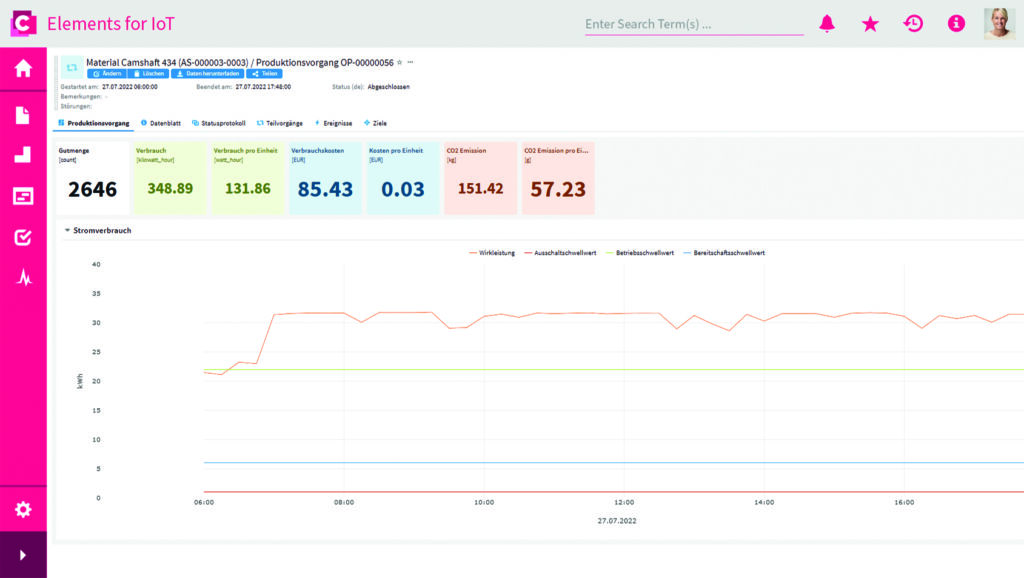Click the info icon in header

956,24
